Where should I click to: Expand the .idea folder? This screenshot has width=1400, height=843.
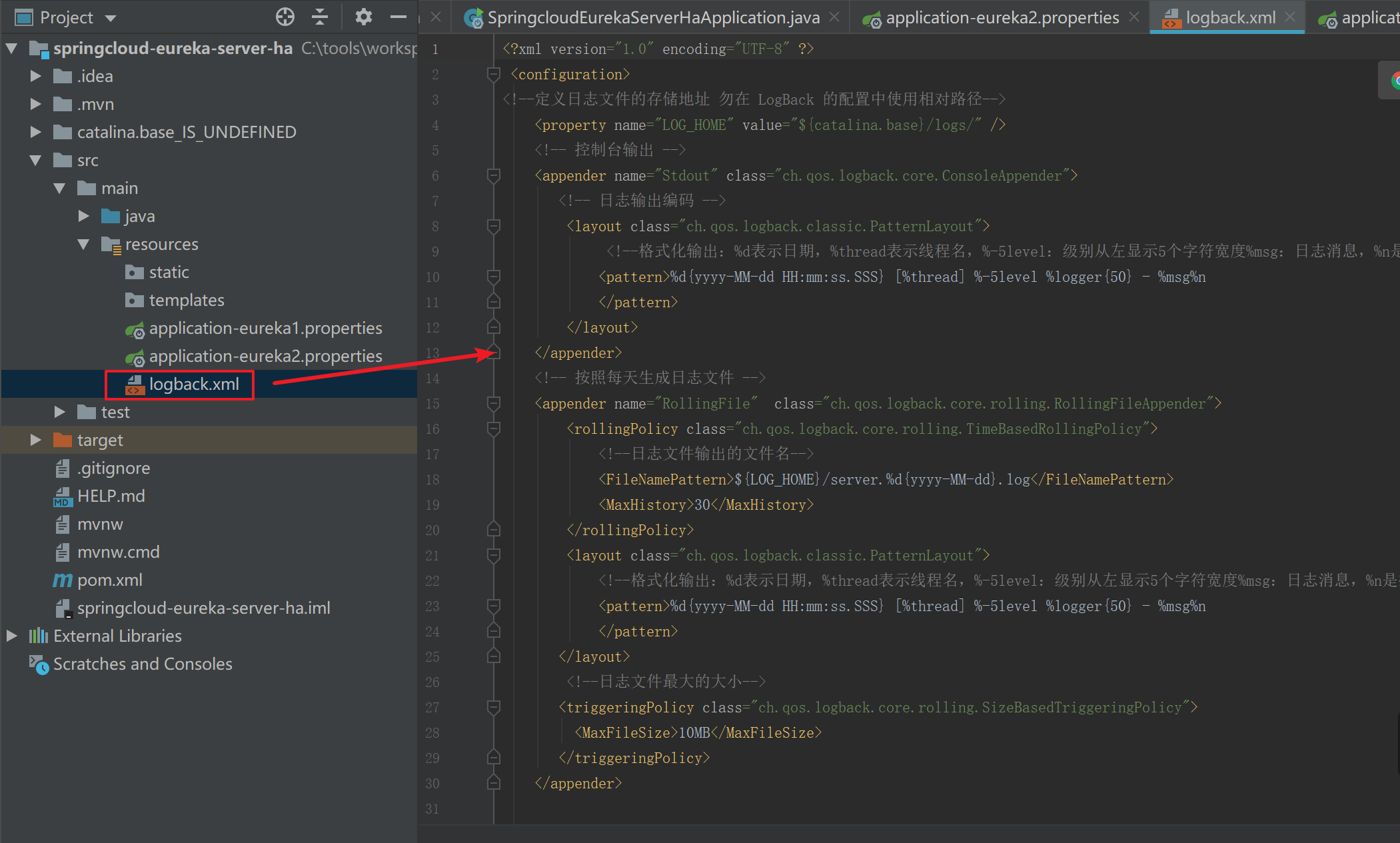tap(35, 76)
